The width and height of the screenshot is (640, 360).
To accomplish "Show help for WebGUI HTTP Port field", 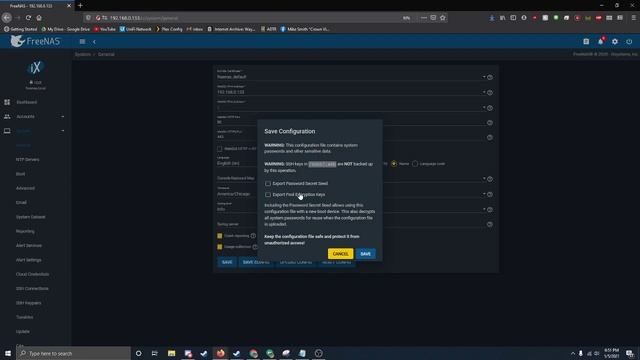I will tap(490, 123).
